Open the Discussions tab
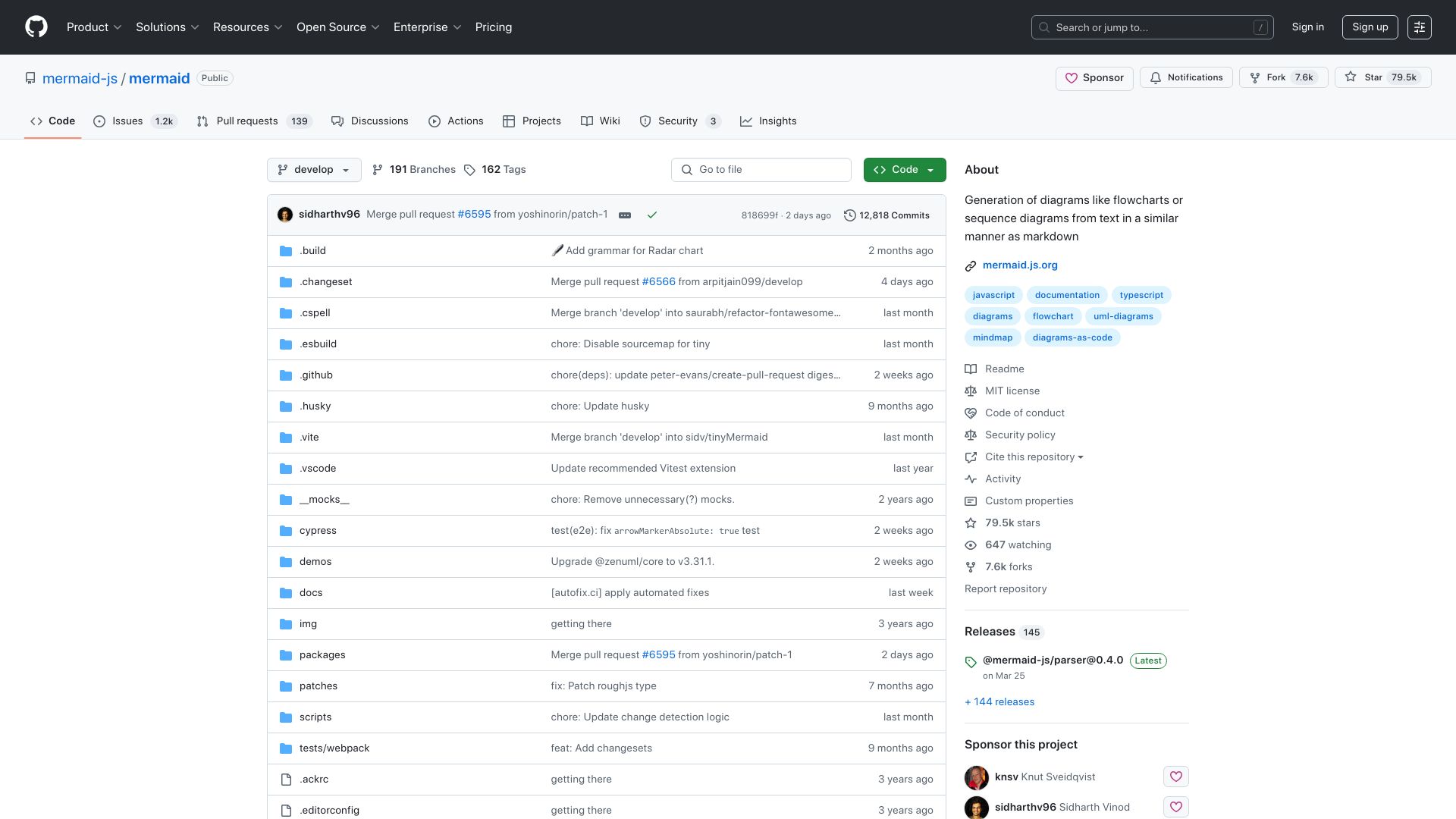Screen dimensions: 1456x819 click(370, 121)
